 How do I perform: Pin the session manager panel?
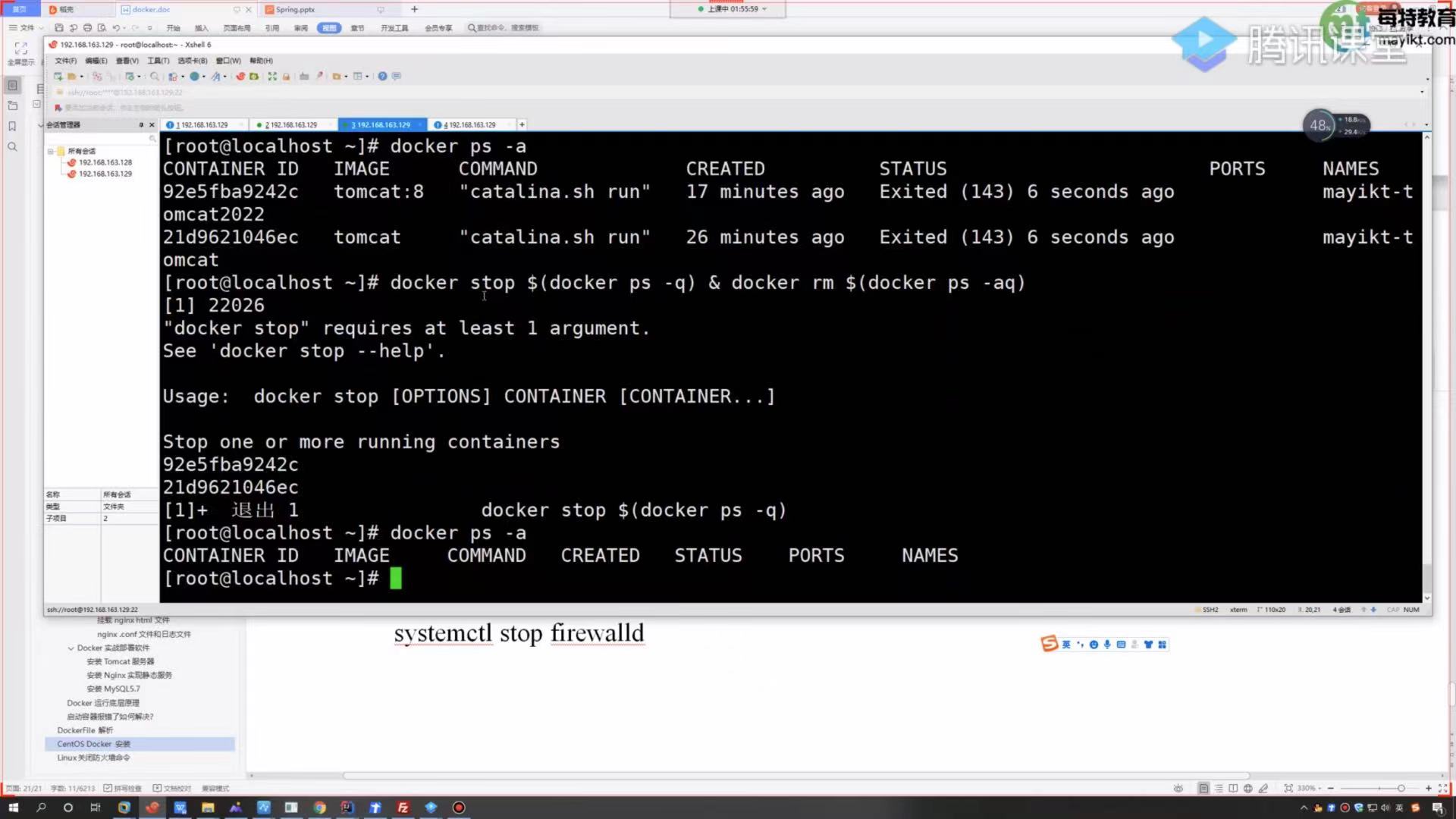[x=141, y=125]
